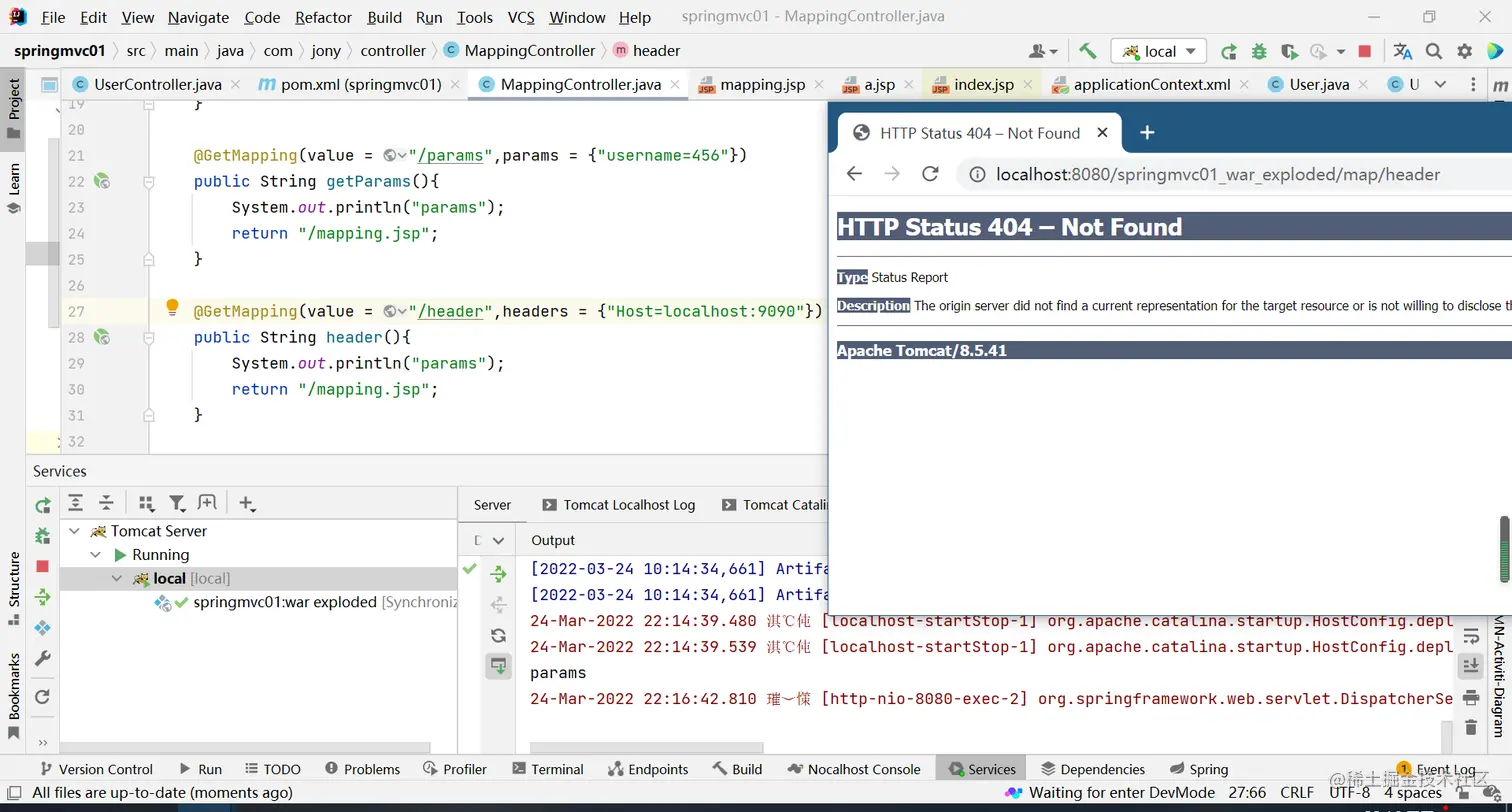Toggle the Project tool window sidebar

tap(14, 105)
